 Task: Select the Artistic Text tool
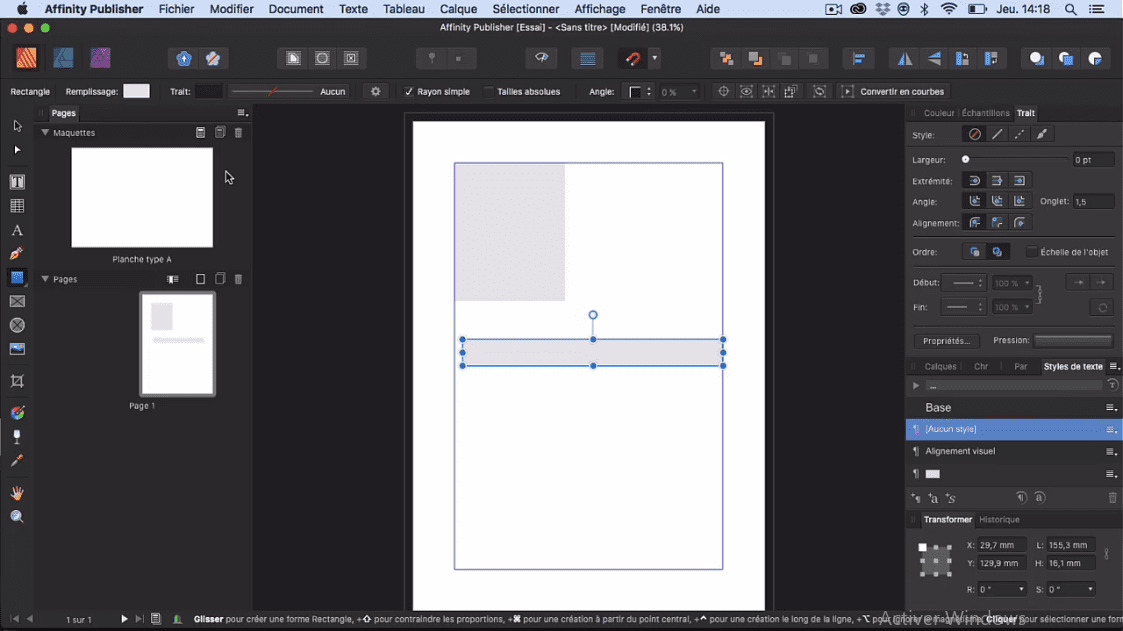(x=16, y=229)
